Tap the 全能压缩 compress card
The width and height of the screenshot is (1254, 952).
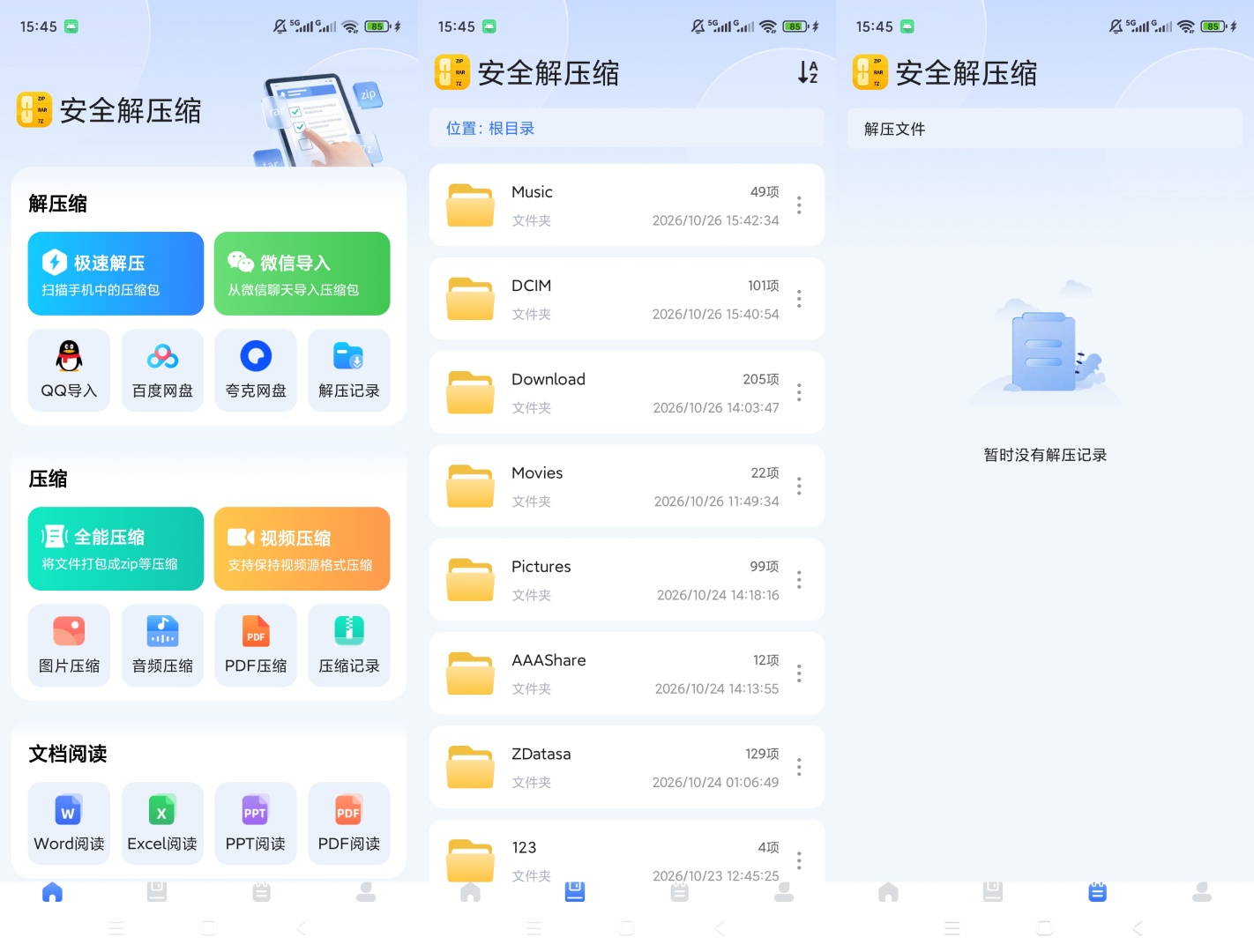click(x=116, y=548)
